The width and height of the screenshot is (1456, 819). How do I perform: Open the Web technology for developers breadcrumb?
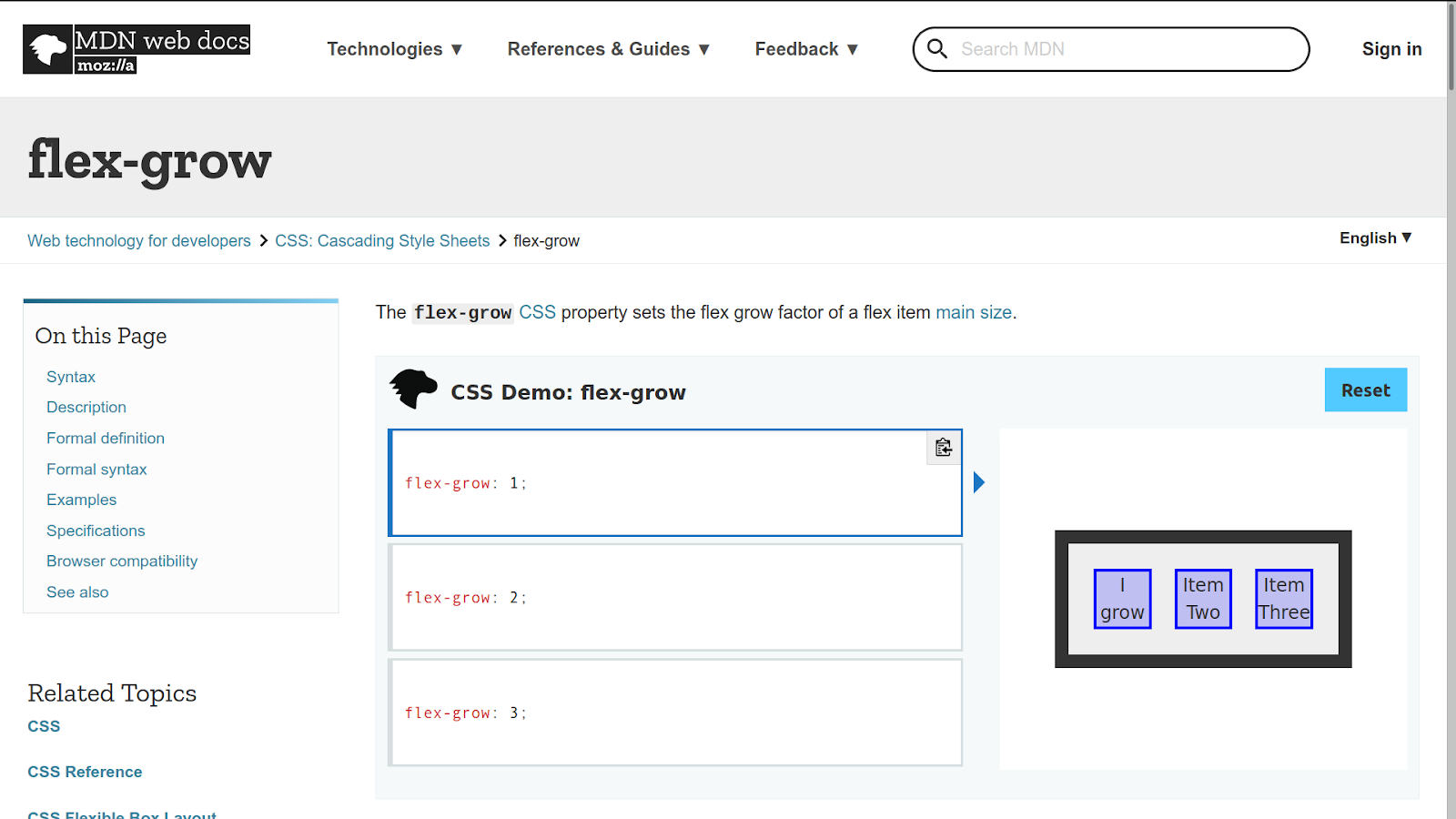(x=138, y=240)
